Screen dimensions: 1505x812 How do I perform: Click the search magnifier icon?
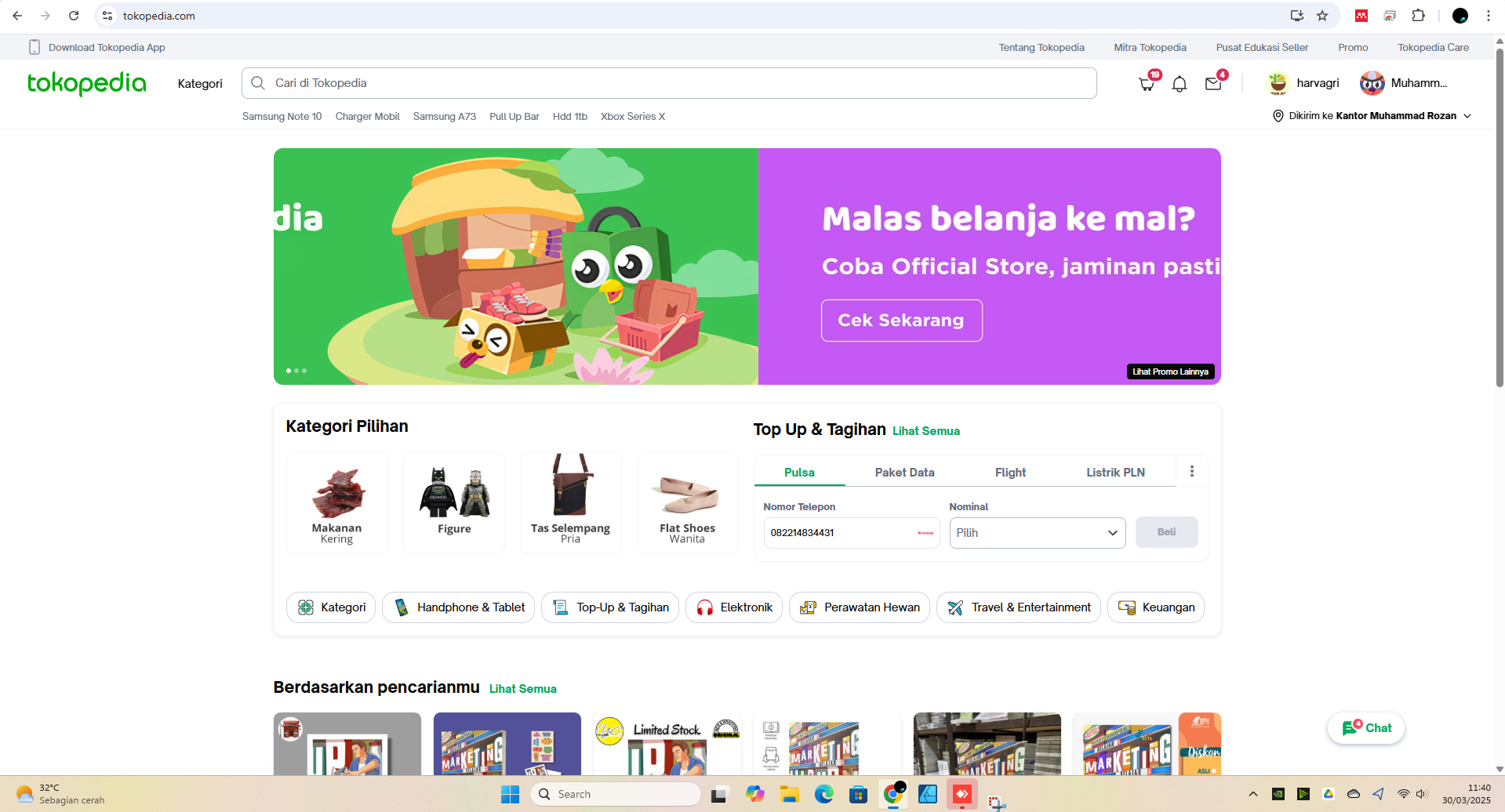tap(258, 83)
